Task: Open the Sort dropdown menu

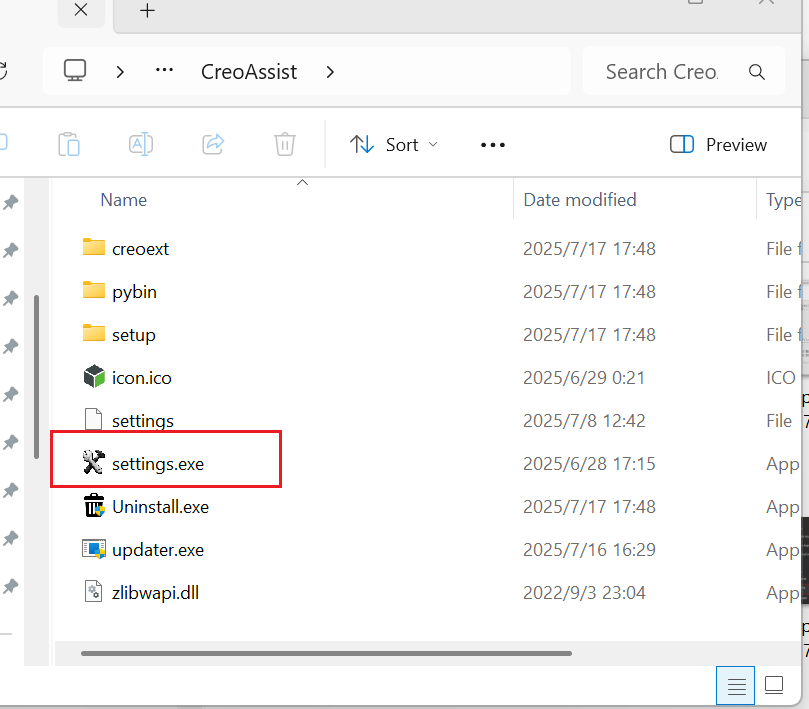Action: [394, 144]
